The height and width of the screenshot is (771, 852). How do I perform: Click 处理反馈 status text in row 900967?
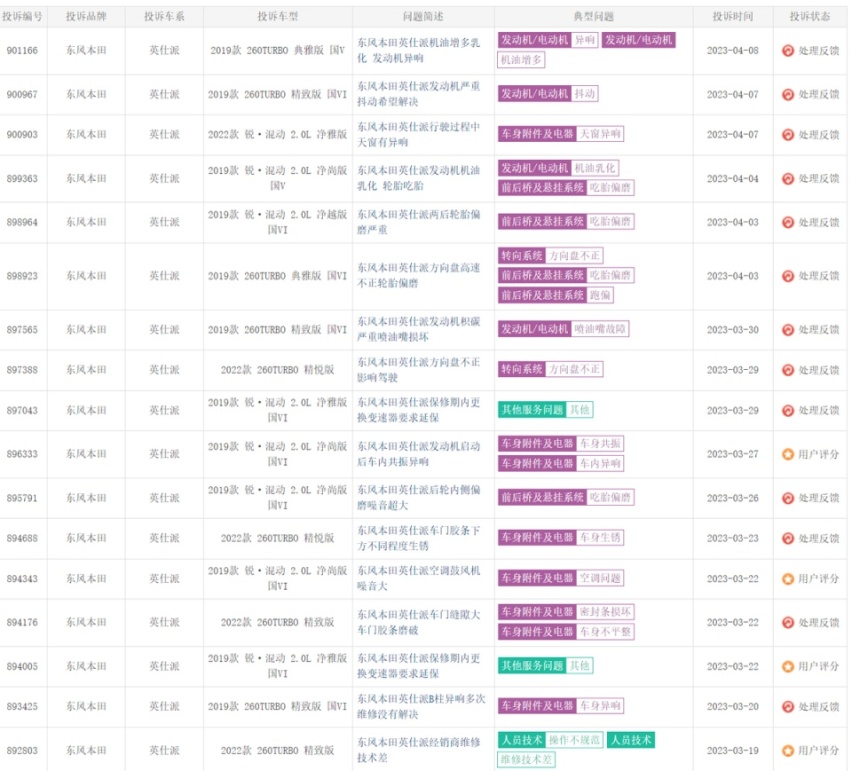click(x=819, y=94)
